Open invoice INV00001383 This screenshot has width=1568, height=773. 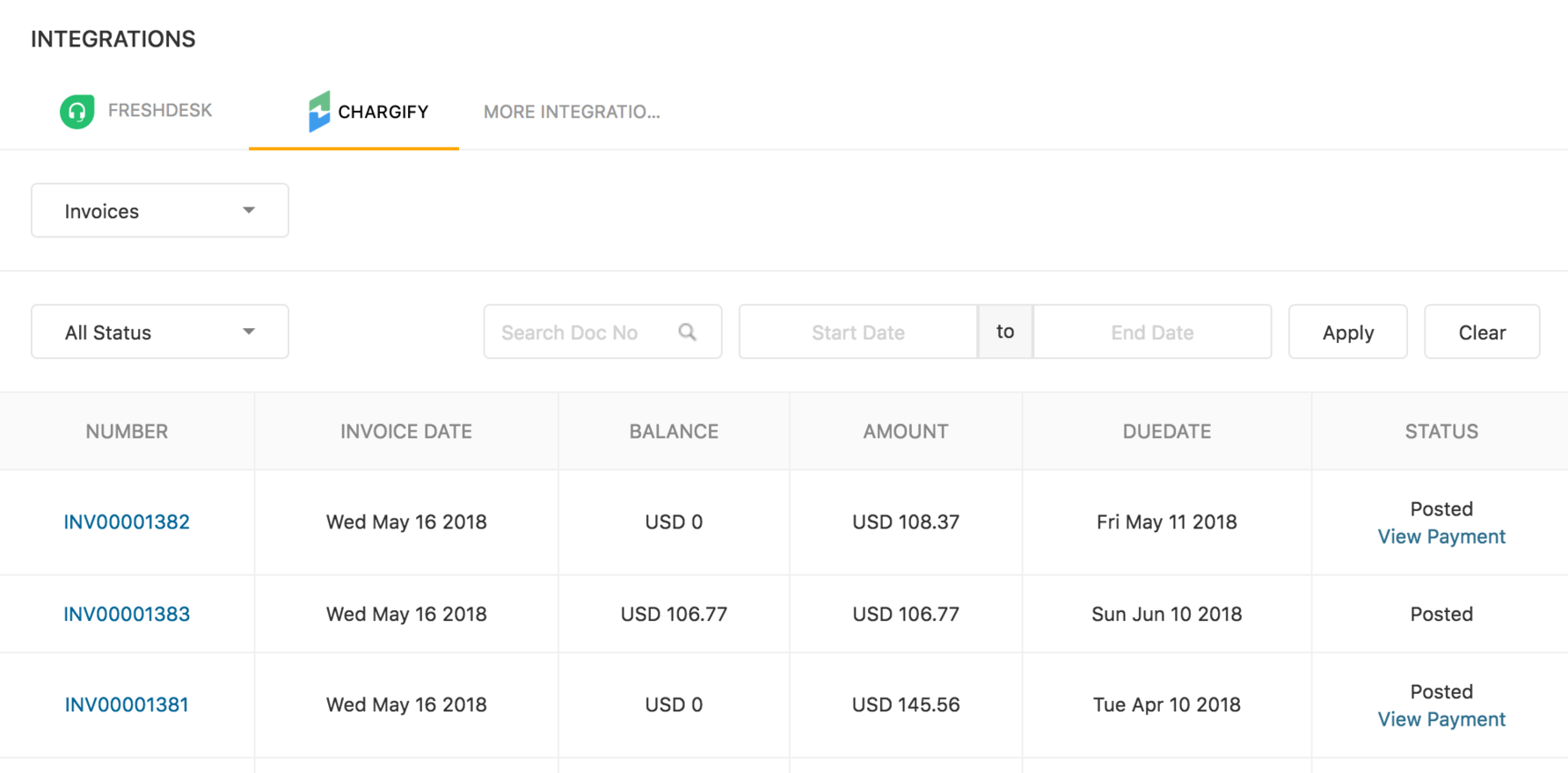point(126,614)
